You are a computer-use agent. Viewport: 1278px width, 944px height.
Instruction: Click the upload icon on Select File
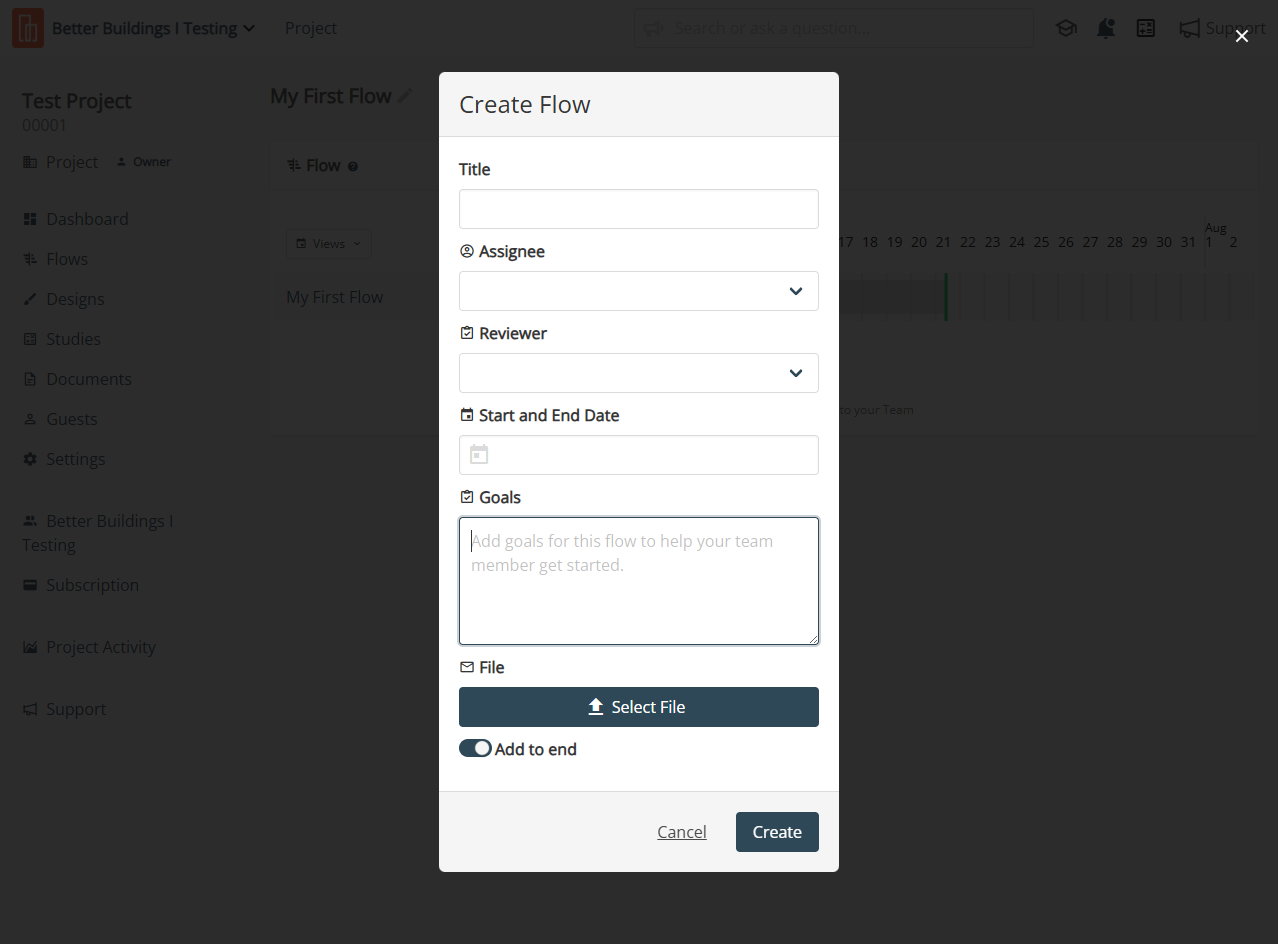point(596,707)
